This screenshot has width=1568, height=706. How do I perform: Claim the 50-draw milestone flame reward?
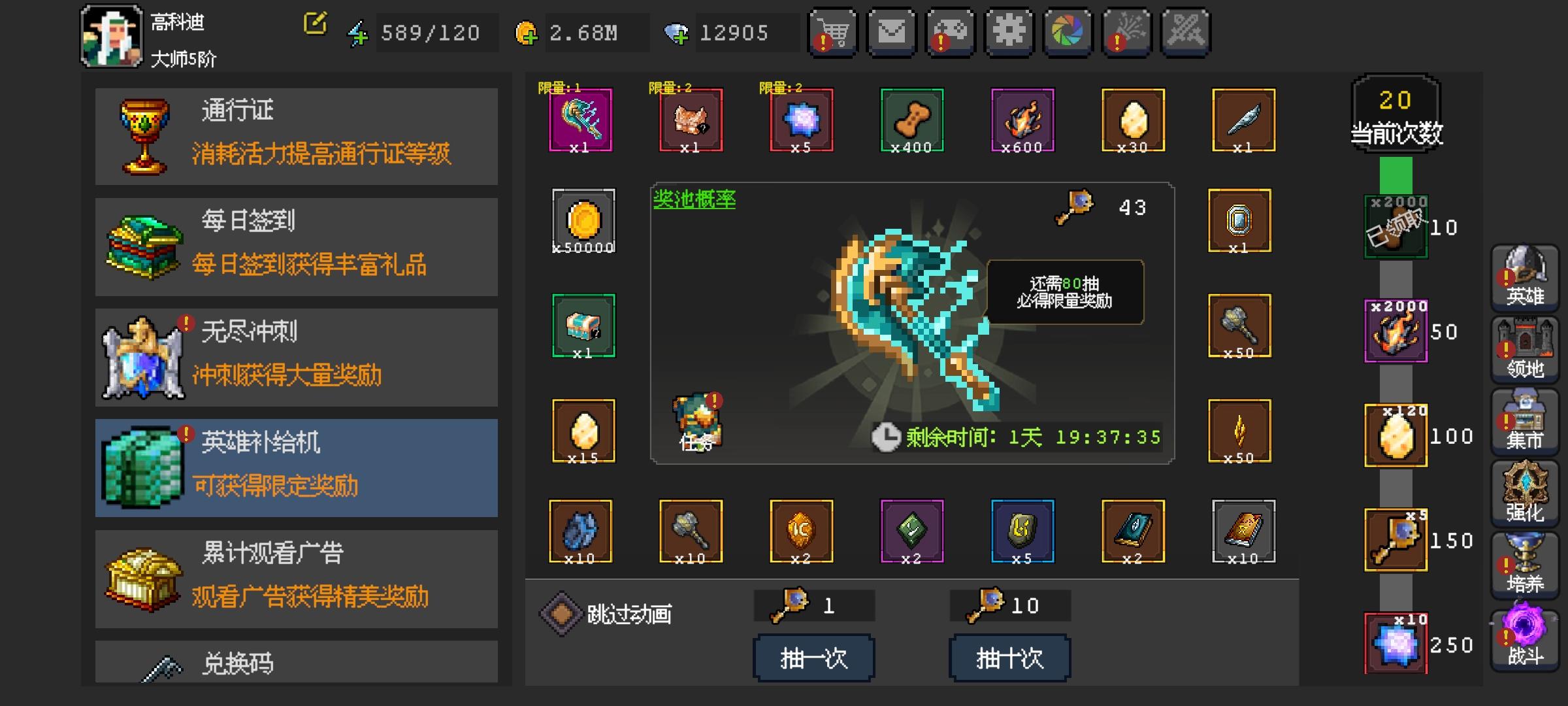click(1396, 331)
